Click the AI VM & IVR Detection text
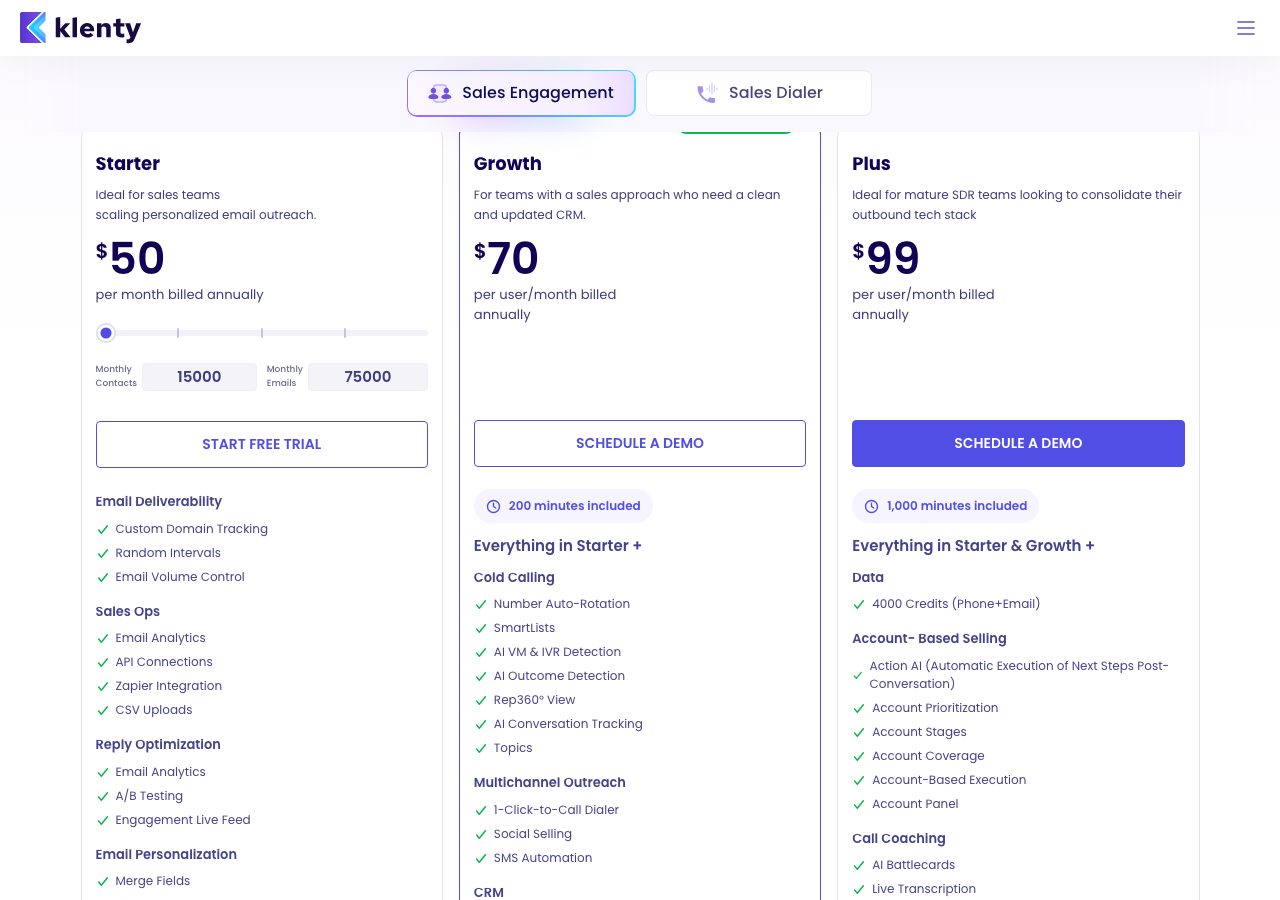 (x=557, y=652)
